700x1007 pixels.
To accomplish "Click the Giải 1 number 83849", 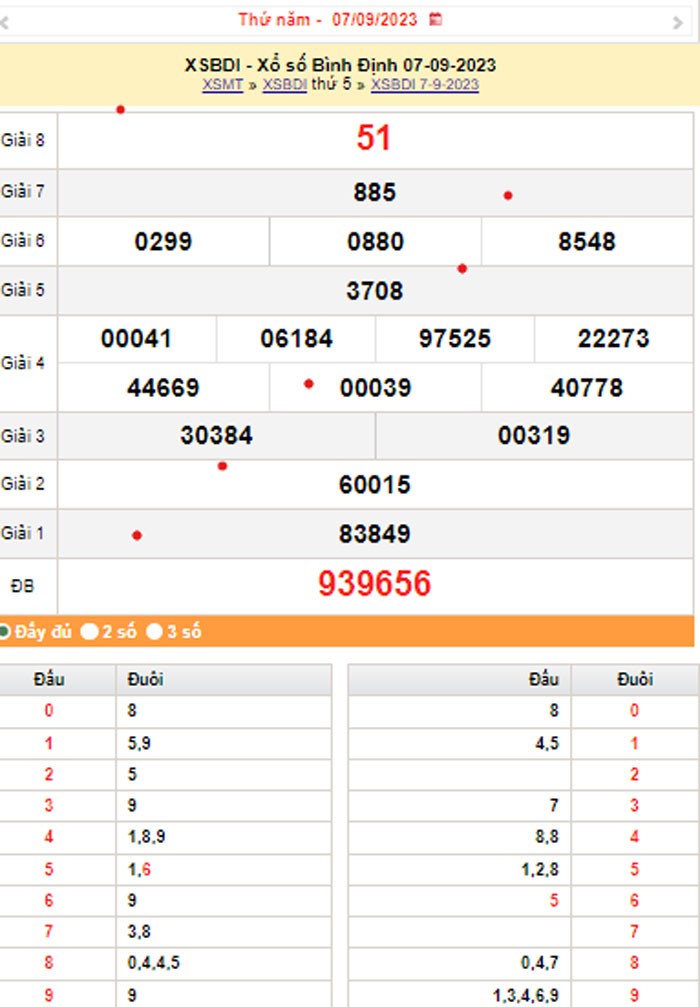I will 374,534.
